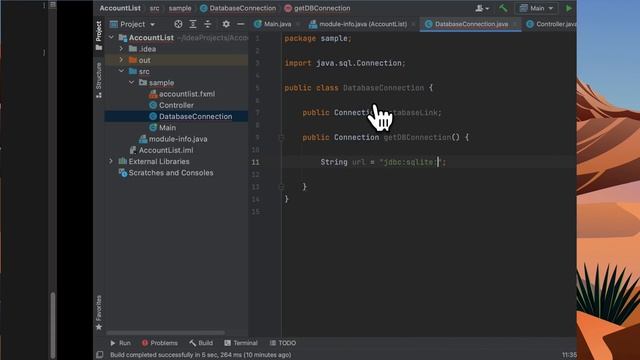Image resolution: width=640 pixels, height=360 pixels.
Task: Close the module-info.java tab
Action: pyautogui.click(x=413, y=24)
